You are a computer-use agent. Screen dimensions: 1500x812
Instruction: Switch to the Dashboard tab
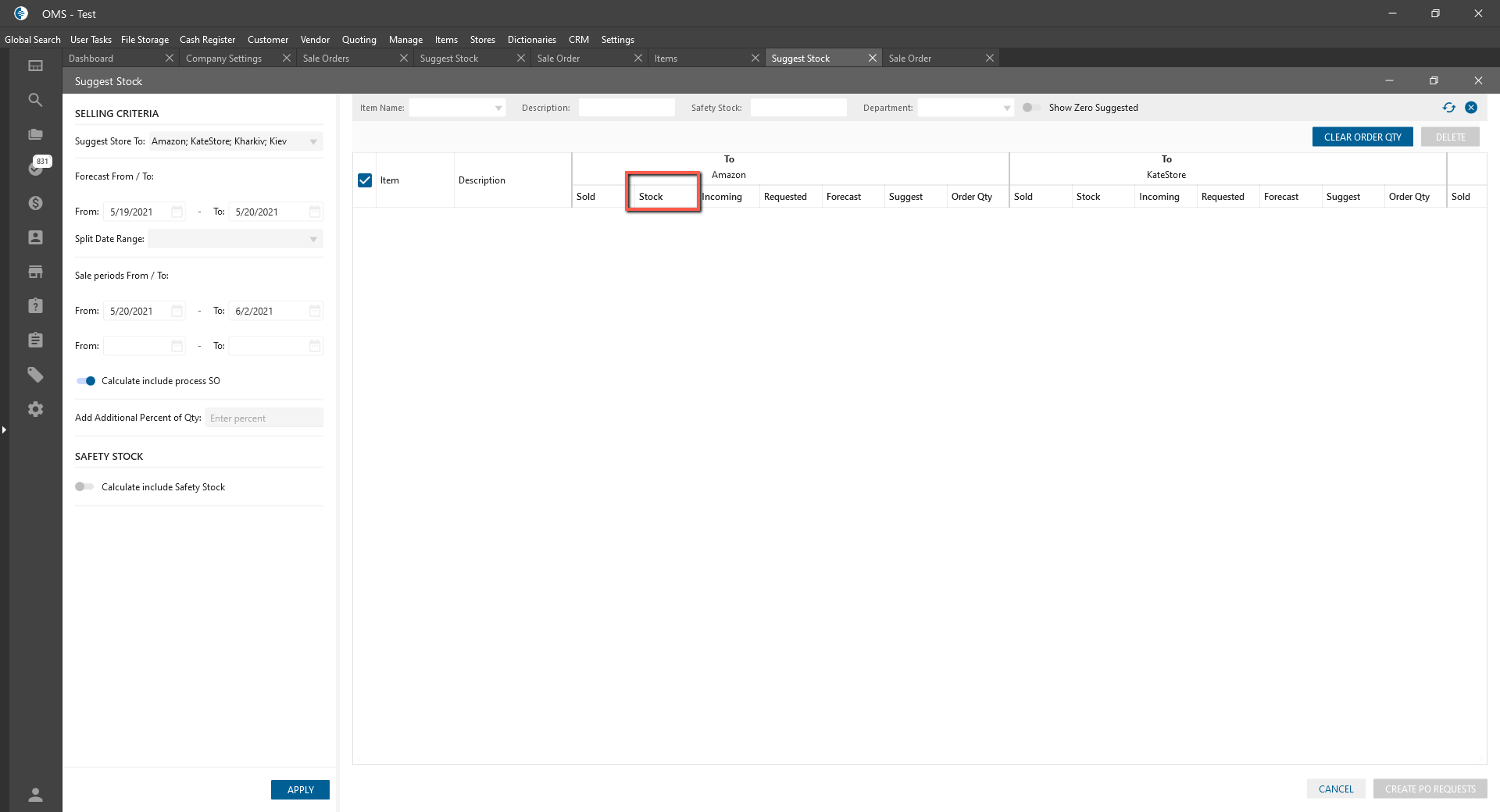point(91,58)
